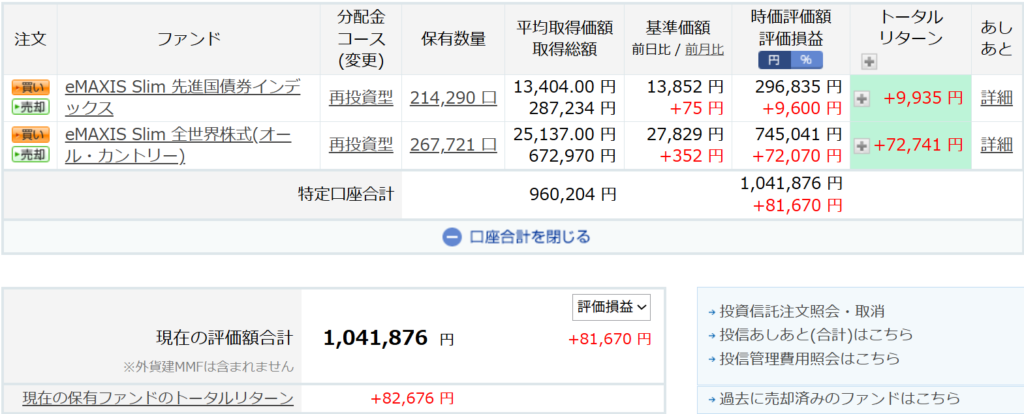
Task: Click the +82,676 円 total return value
Action: point(412,398)
